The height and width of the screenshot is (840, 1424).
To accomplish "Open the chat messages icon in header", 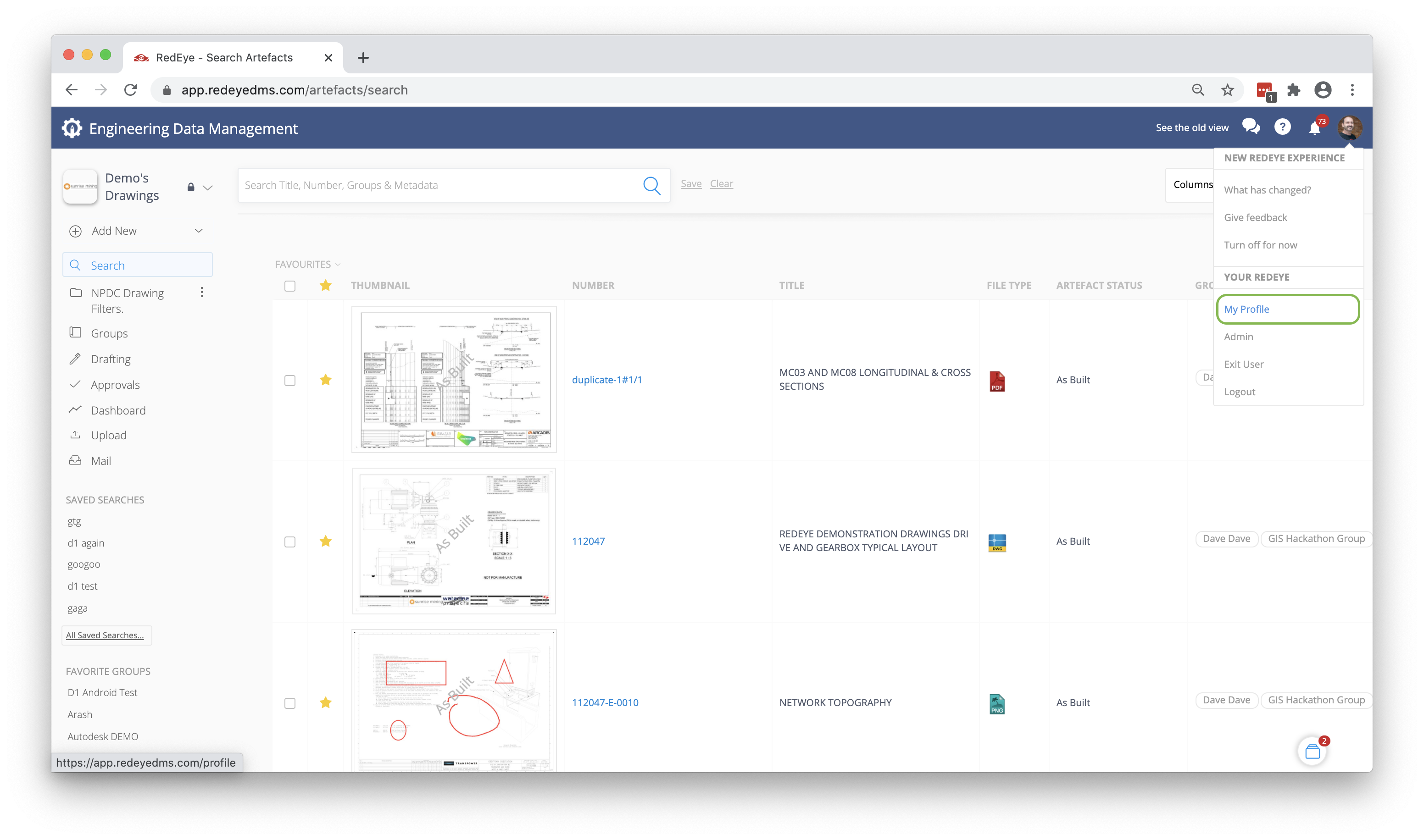I will click(x=1252, y=127).
